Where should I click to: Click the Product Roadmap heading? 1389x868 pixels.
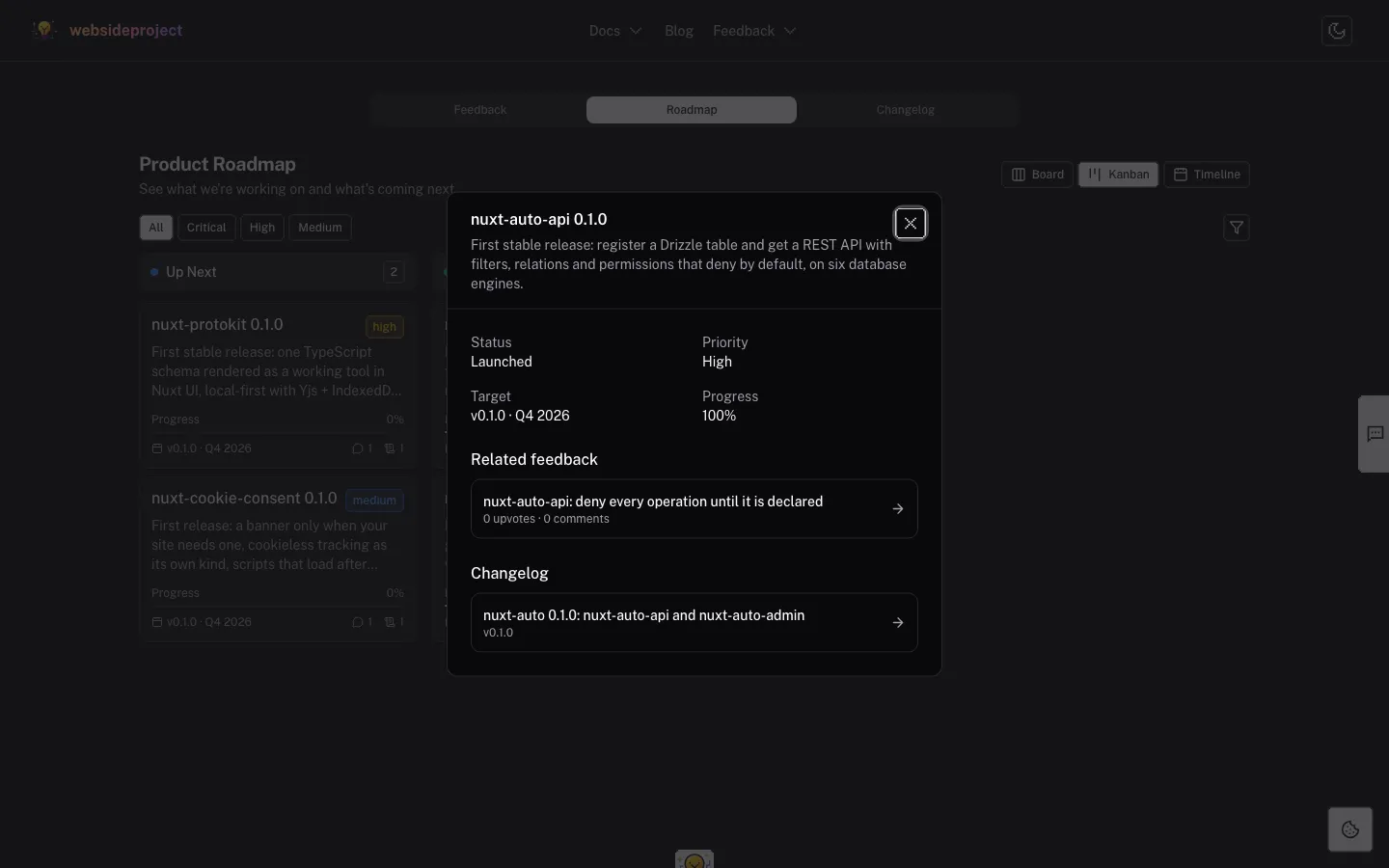[x=218, y=164]
